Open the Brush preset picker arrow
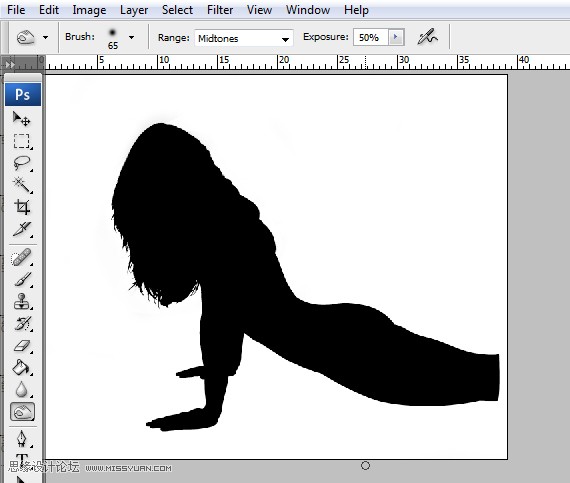Screen dimensions: 570x483 click(x=131, y=37)
